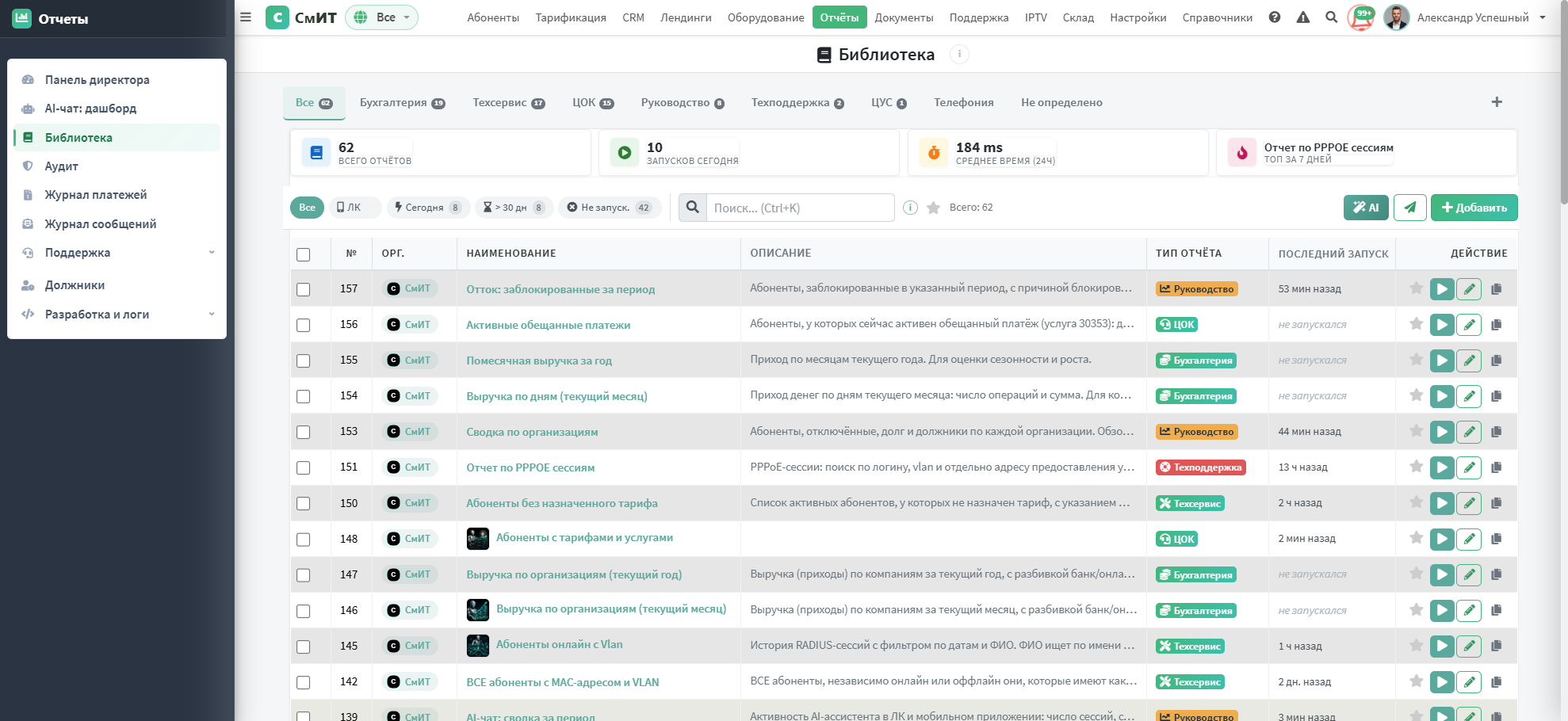This screenshot has height=721, width=1568.
Task: Open report Отток: заблокированные за период
Action: (x=560, y=289)
